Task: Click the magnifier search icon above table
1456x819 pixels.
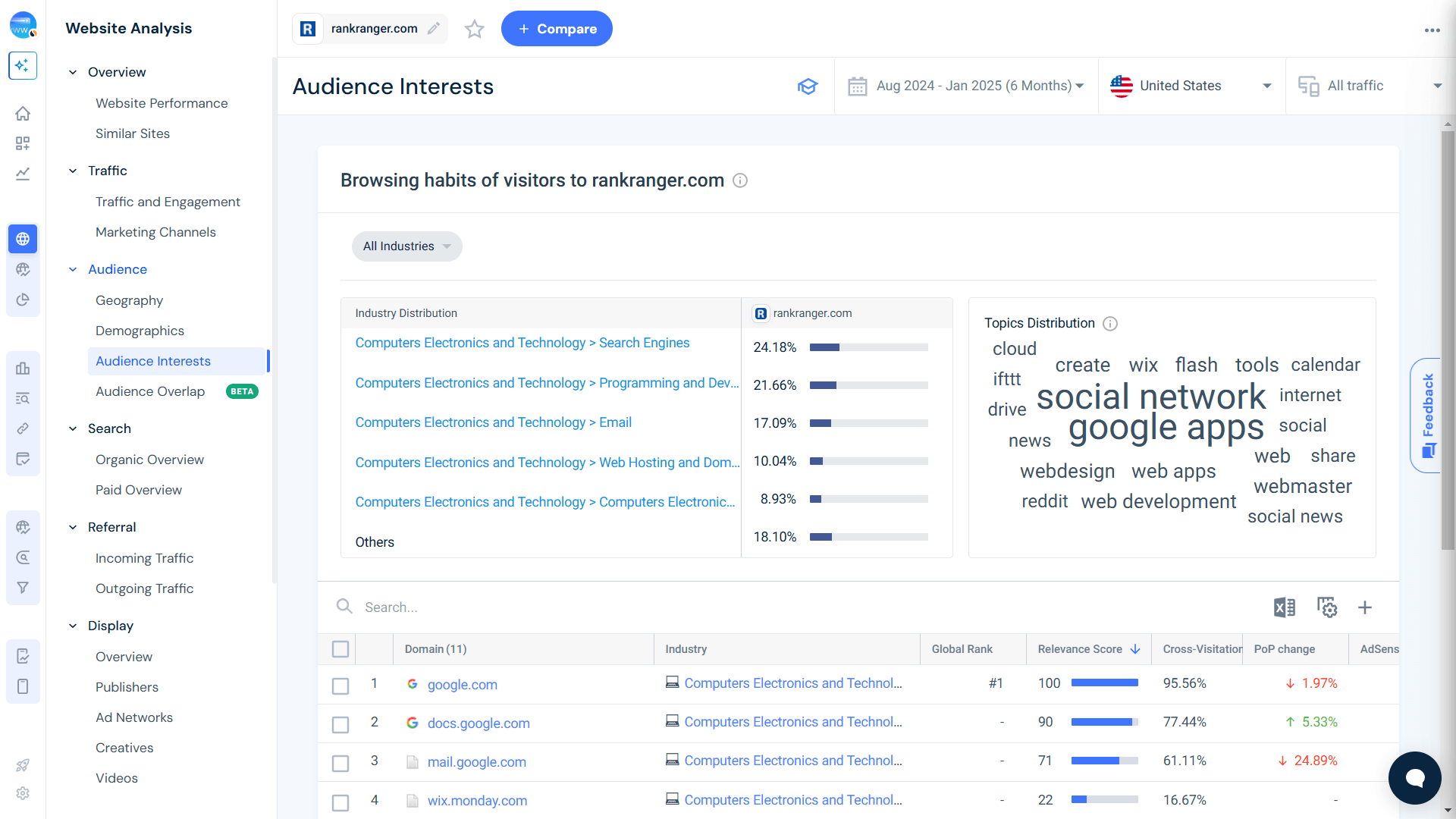Action: pyautogui.click(x=344, y=607)
